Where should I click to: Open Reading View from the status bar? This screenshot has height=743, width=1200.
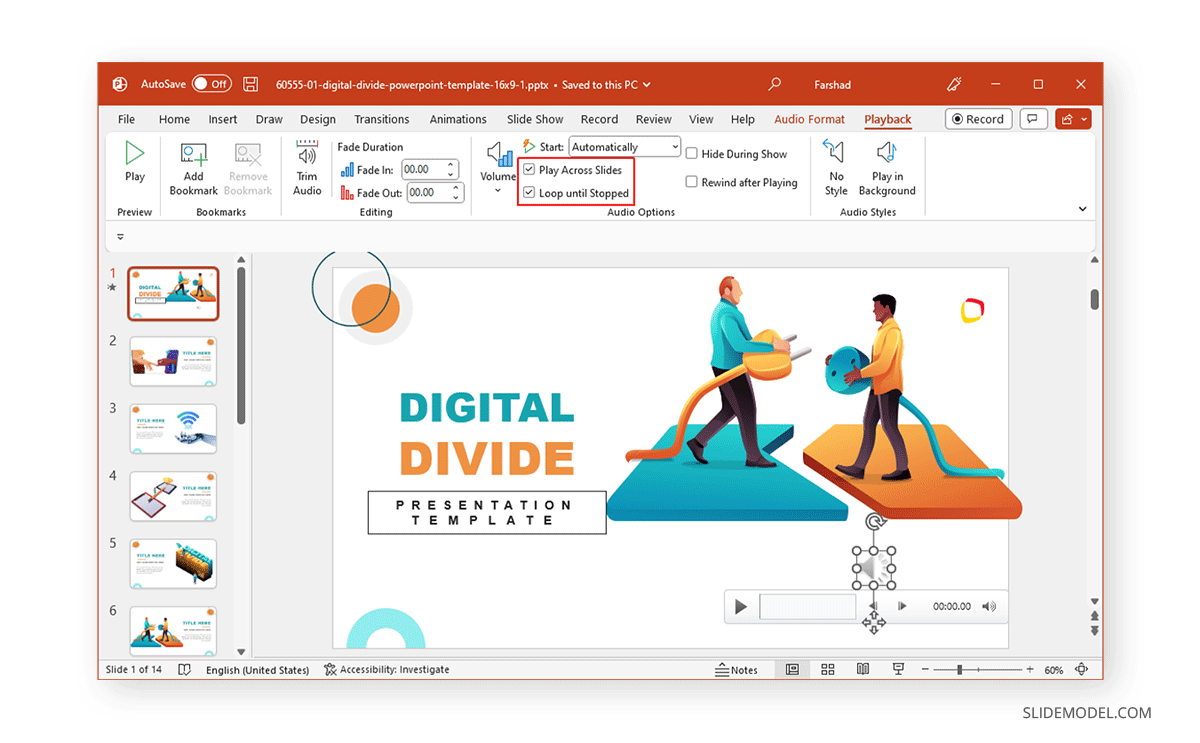[x=862, y=669]
